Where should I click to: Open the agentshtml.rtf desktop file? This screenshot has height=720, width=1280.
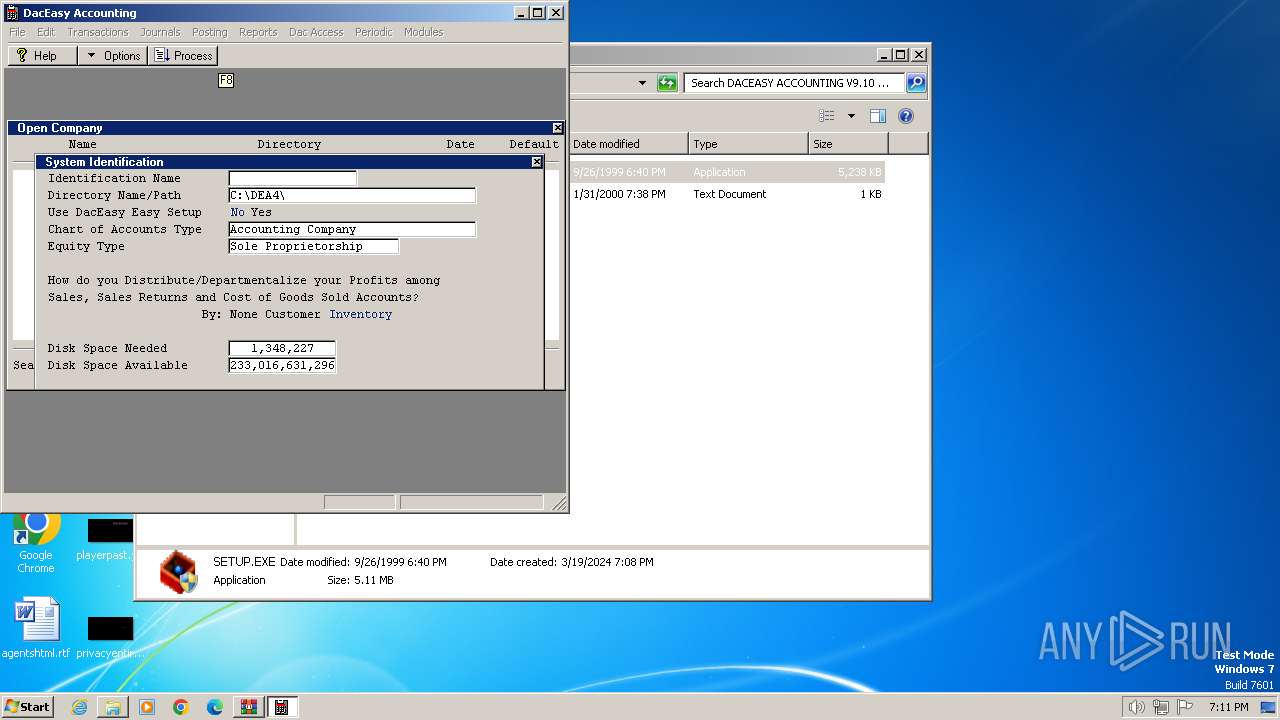tap(36, 629)
